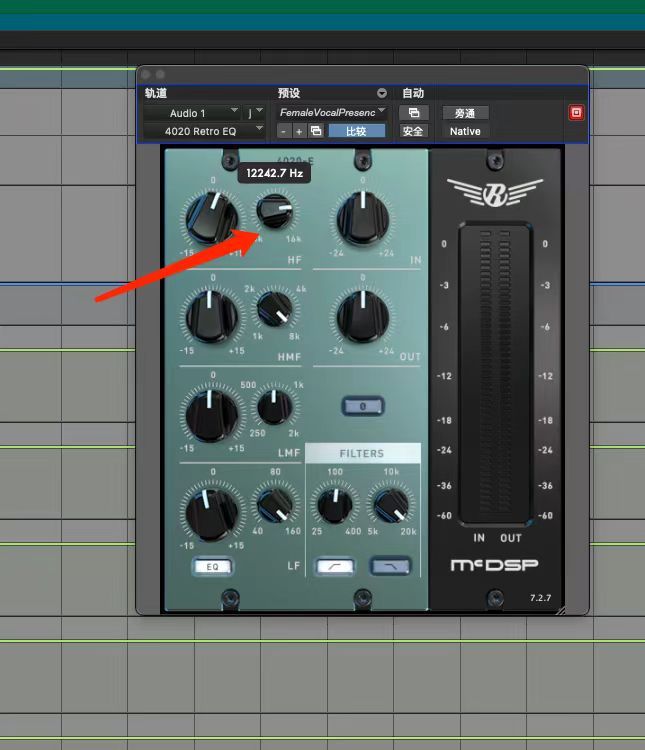The image size is (645, 750).
Task: Click the version number 7.2.7
Action: click(540, 598)
